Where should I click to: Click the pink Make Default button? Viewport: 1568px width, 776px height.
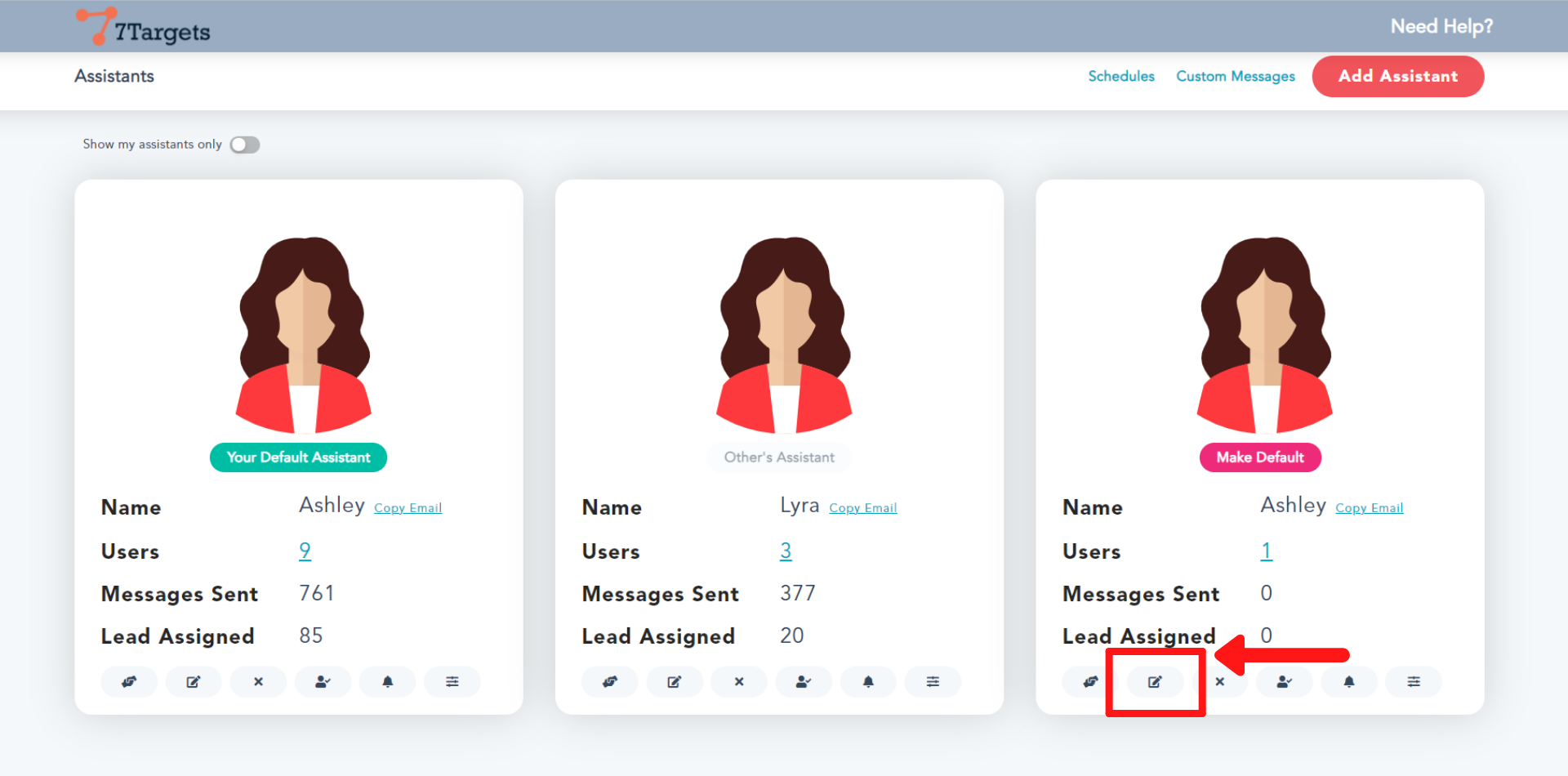pos(1259,457)
